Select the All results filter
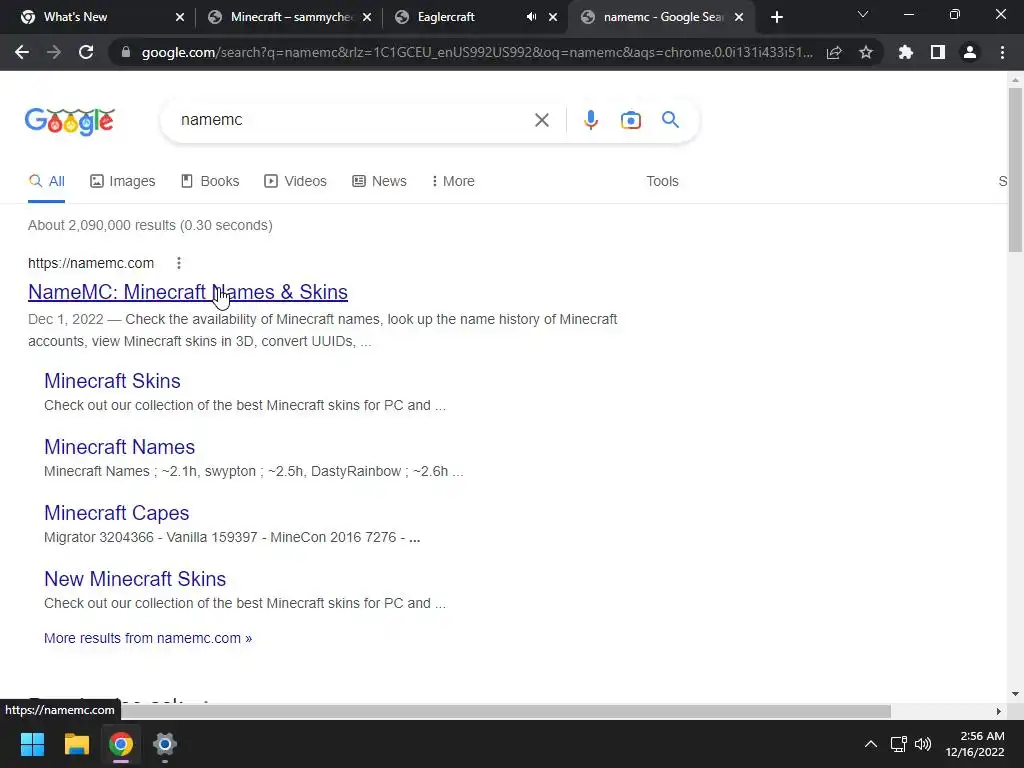 (x=46, y=181)
